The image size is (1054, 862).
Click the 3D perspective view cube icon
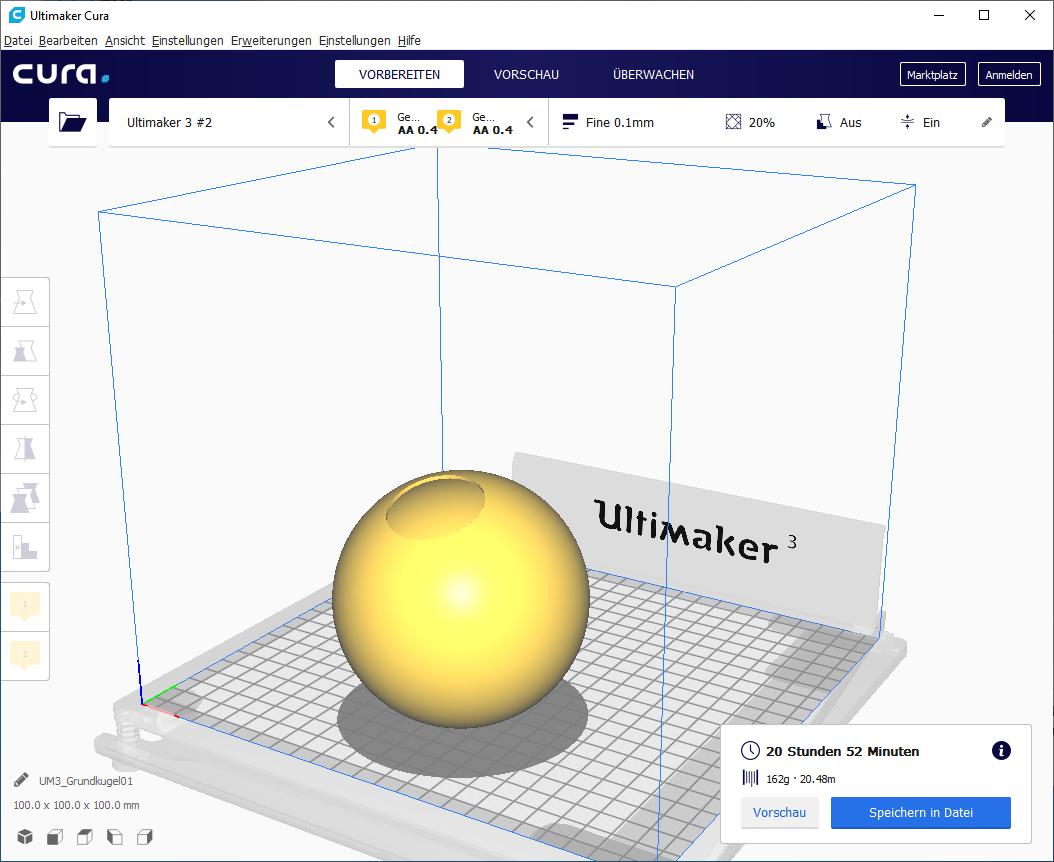[25, 836]
